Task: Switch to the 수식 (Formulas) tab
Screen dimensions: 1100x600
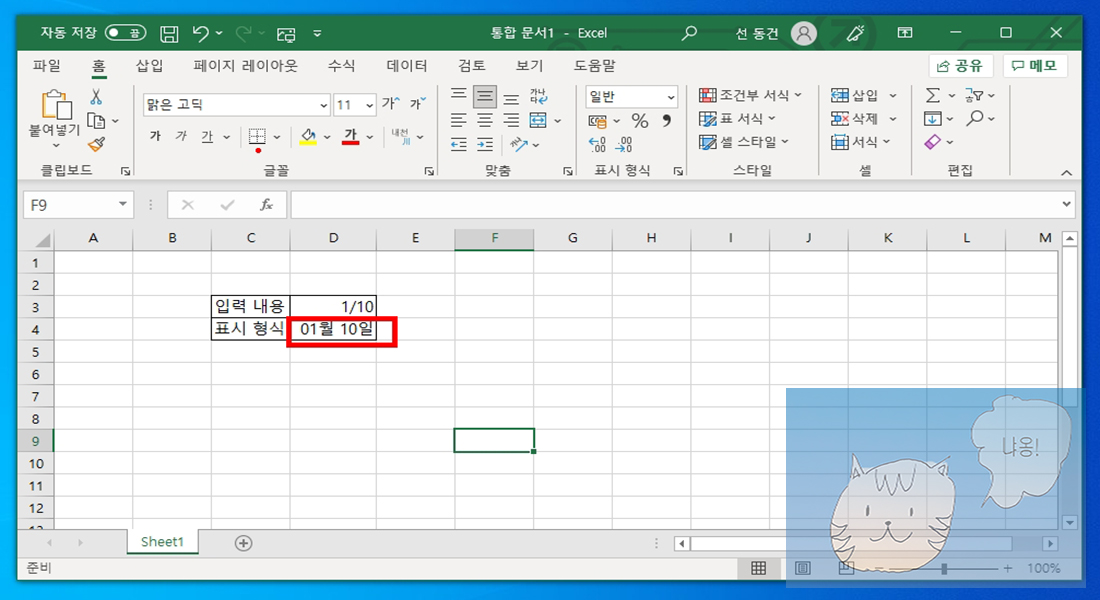Action: (342, 66)
